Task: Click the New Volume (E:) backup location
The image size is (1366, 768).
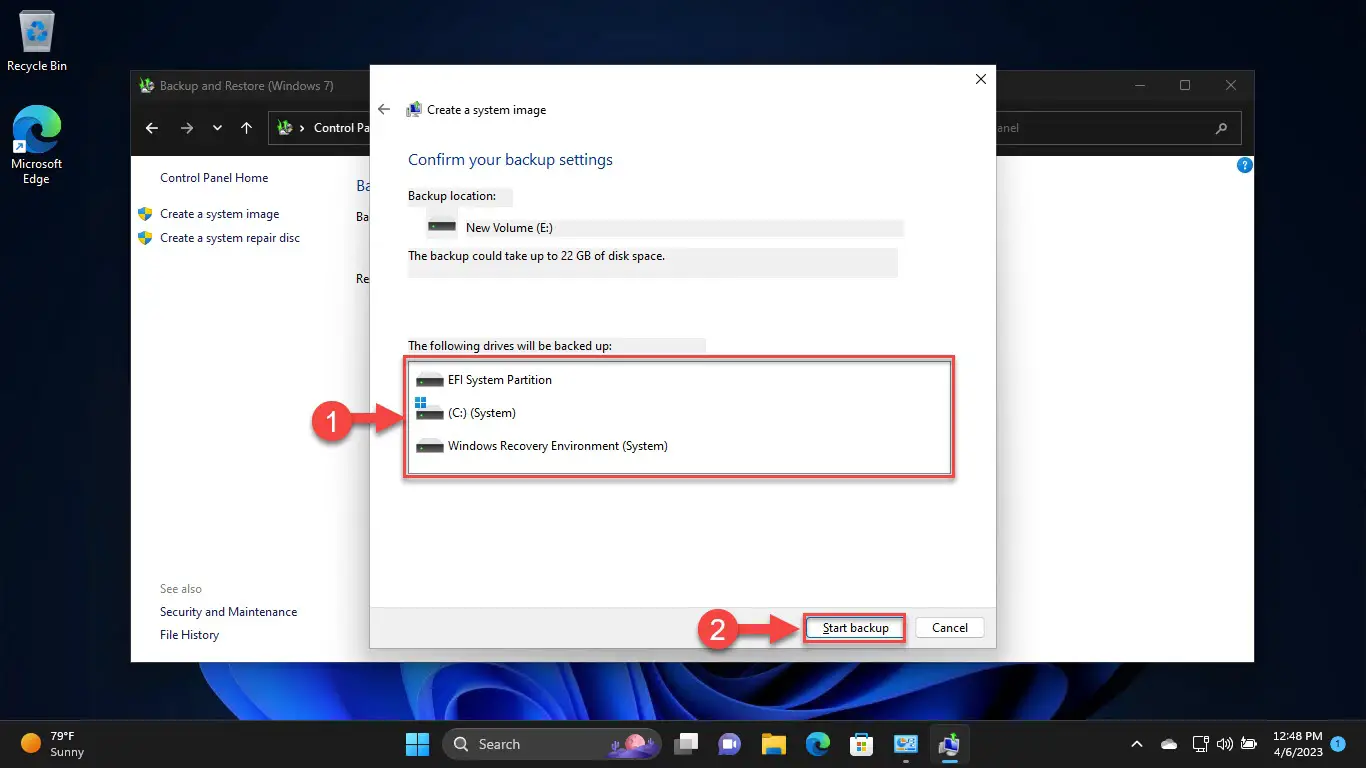Action: tap(509, 228)
